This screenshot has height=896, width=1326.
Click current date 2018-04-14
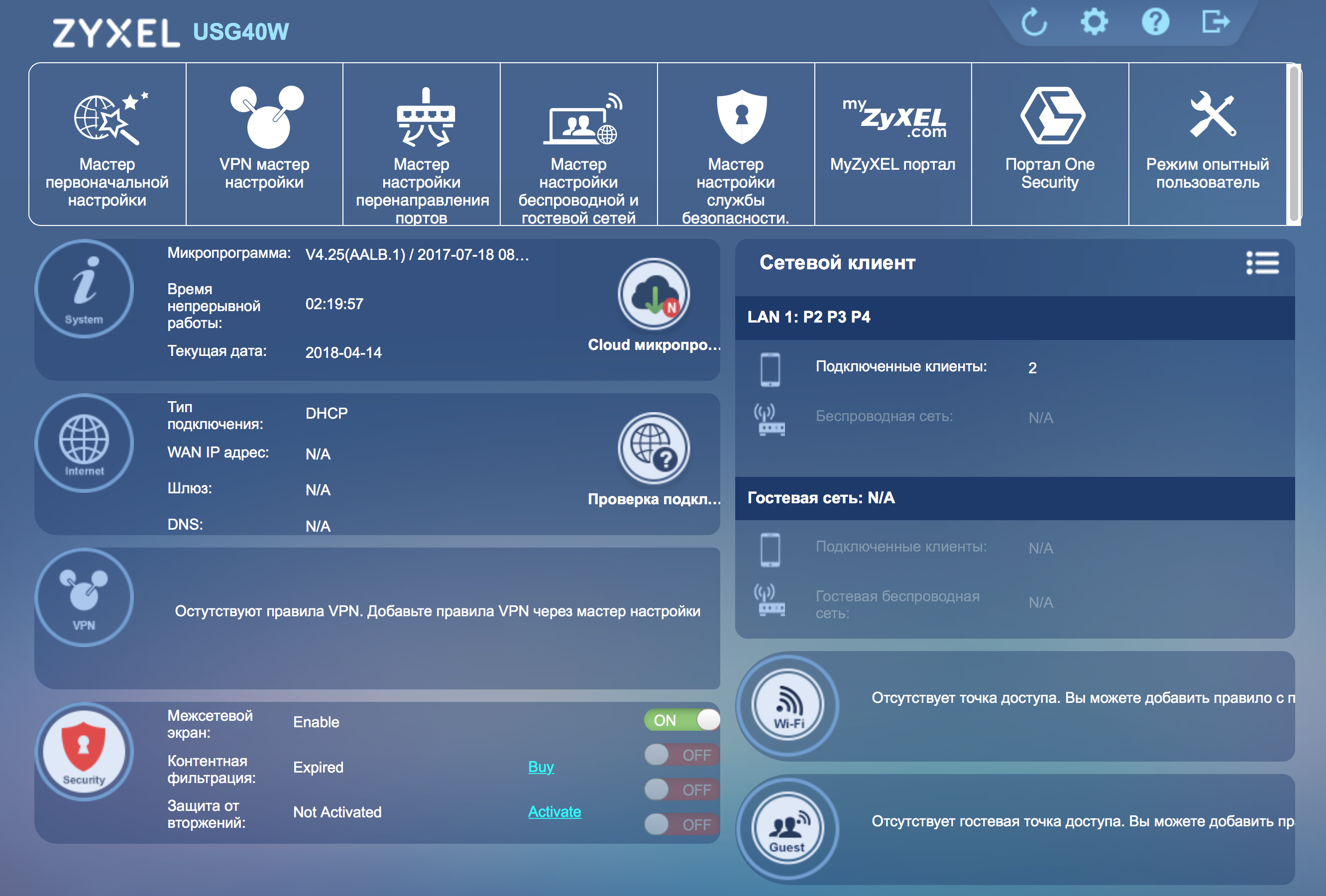343,353
